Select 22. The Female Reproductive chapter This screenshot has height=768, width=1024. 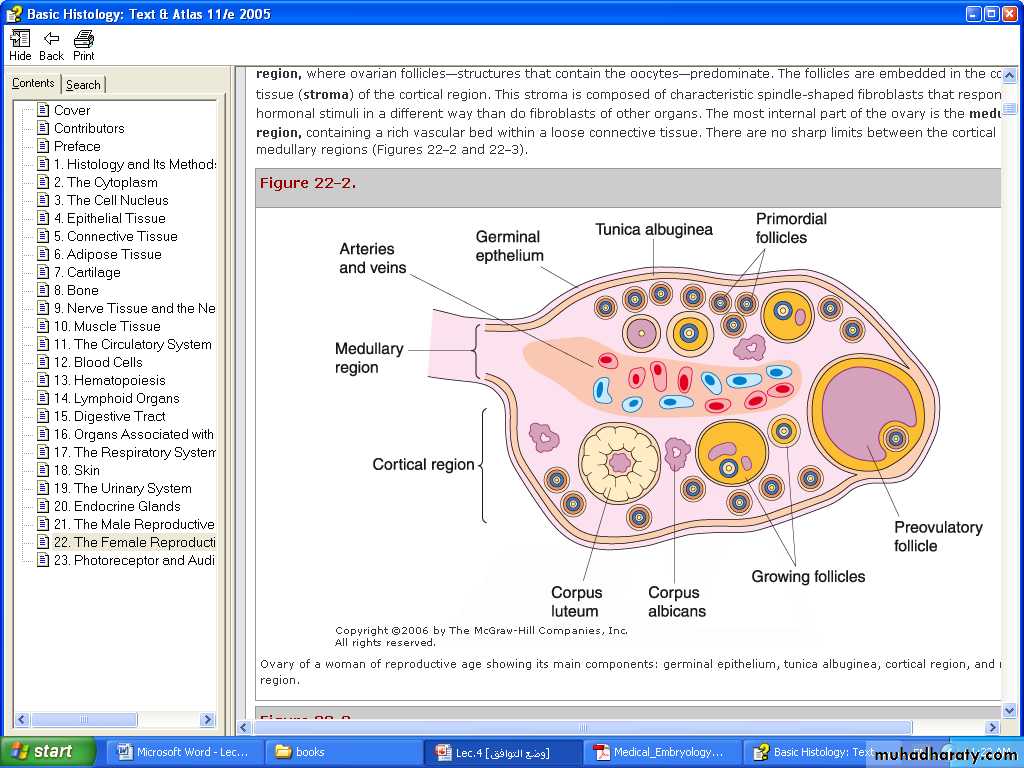[134, 542]
